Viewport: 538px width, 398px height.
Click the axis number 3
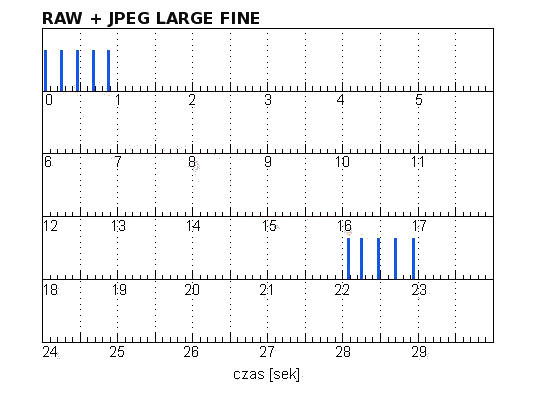[268, 100]
